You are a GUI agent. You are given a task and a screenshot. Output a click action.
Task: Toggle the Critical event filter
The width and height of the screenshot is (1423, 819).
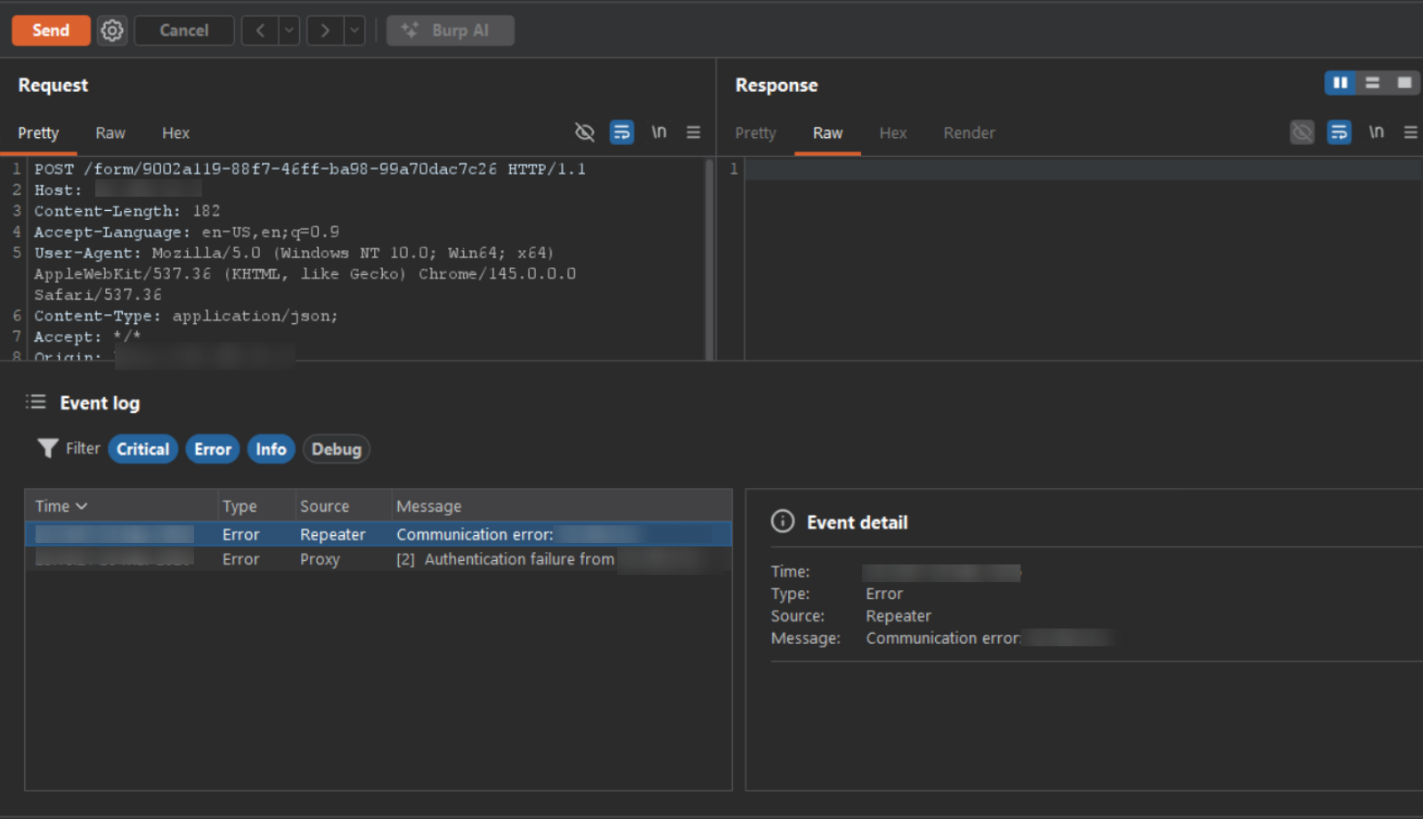click(x=143, y=449)
